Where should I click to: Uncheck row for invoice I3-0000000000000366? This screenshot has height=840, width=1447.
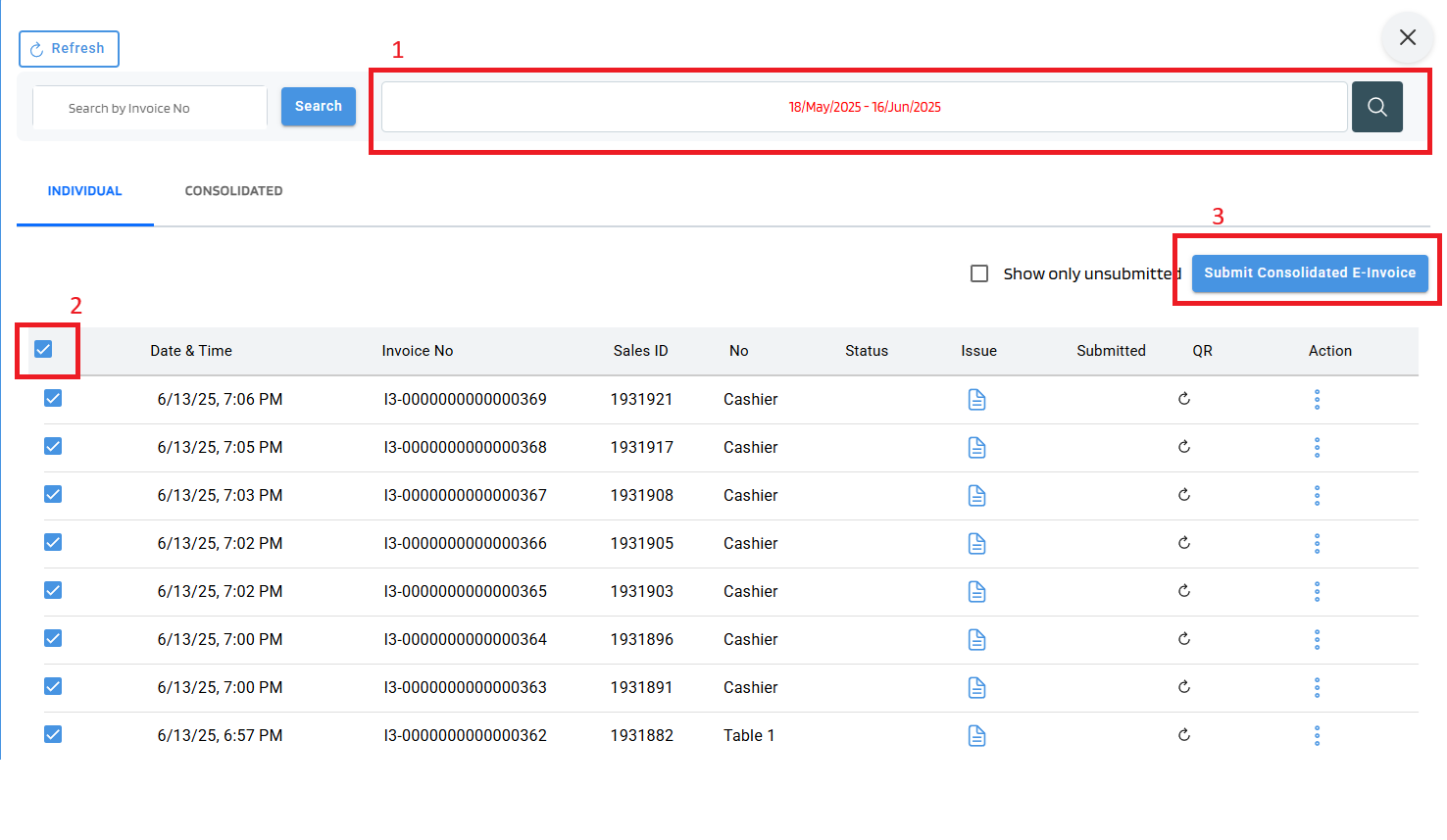(53, 542)
